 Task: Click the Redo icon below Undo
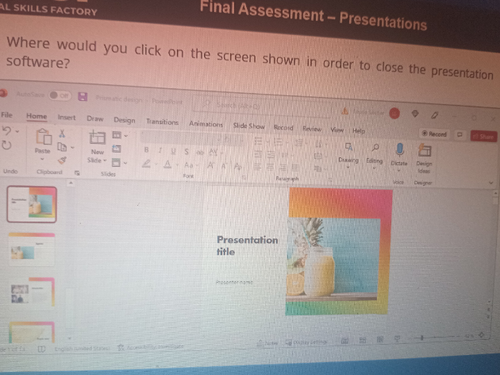pyautogui.click(x=7, y=145)
